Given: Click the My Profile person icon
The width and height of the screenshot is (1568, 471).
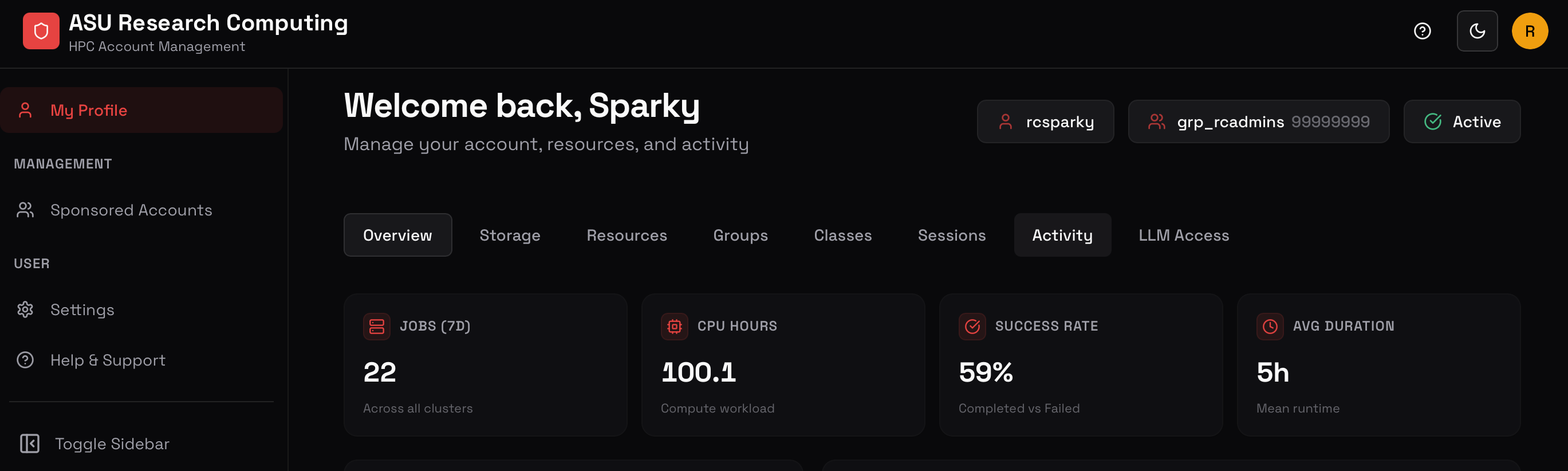Looking at the screenshot, I should coord(25,110).
